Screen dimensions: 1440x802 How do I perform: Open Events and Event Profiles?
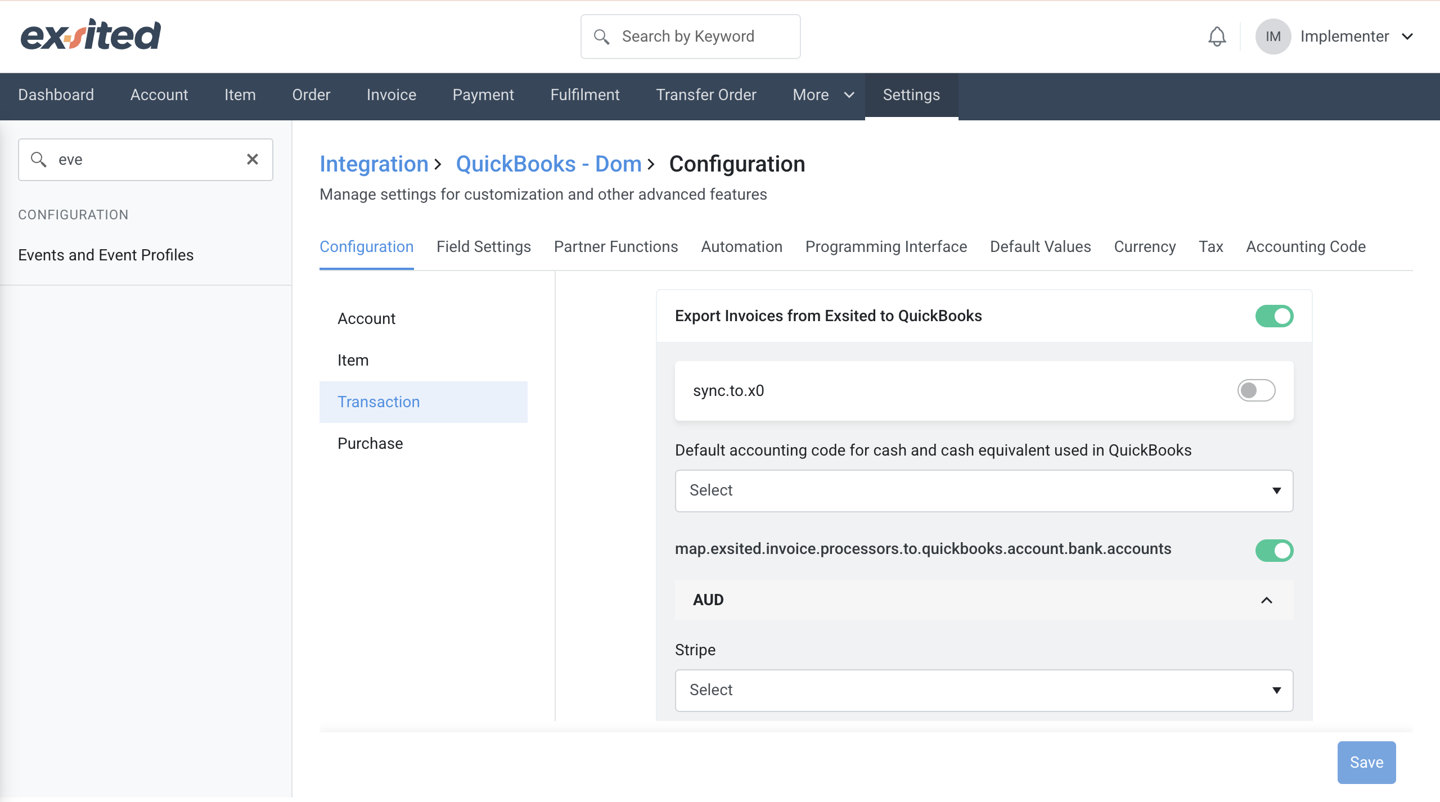point(106,255)
